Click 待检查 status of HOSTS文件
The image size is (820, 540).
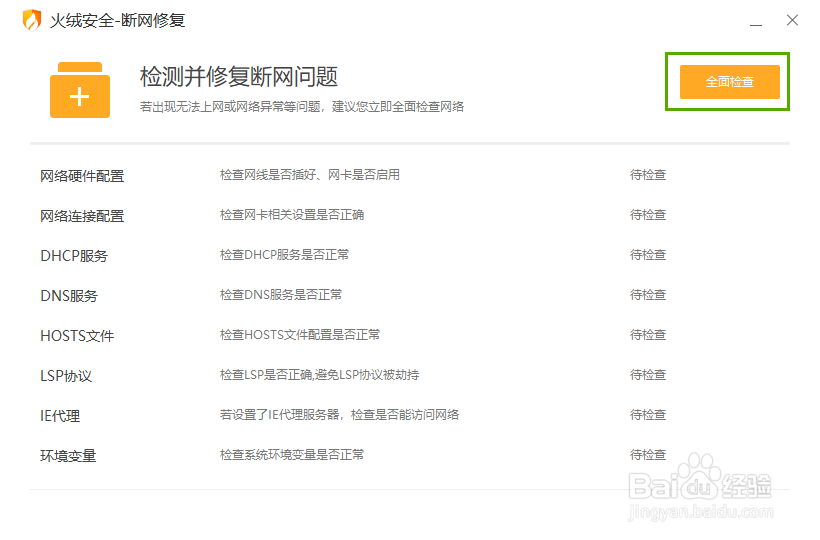pos(648,335)
